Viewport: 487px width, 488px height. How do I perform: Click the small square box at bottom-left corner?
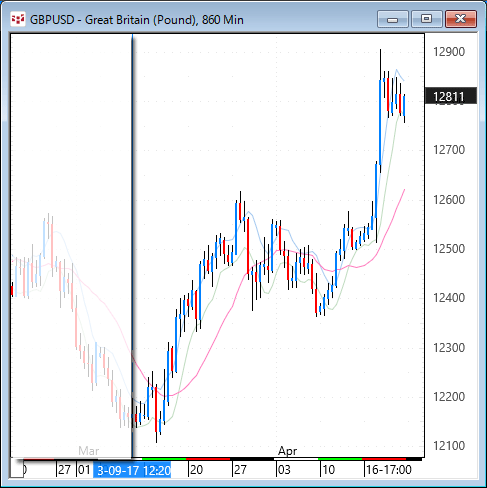(17, 468)
